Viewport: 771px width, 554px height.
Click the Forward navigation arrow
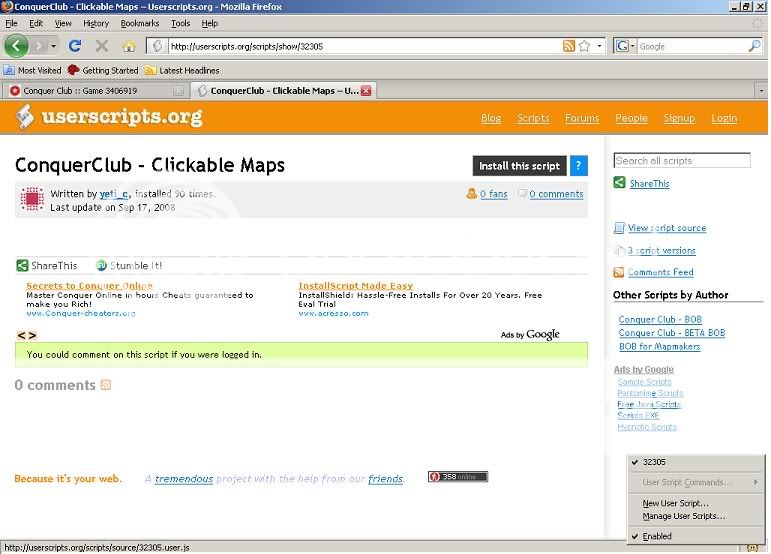coord(38,46)
